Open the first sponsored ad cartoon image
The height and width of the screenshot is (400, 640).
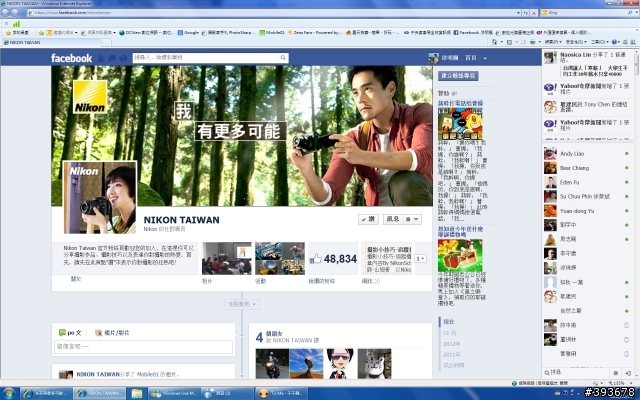tap(460, 124)
